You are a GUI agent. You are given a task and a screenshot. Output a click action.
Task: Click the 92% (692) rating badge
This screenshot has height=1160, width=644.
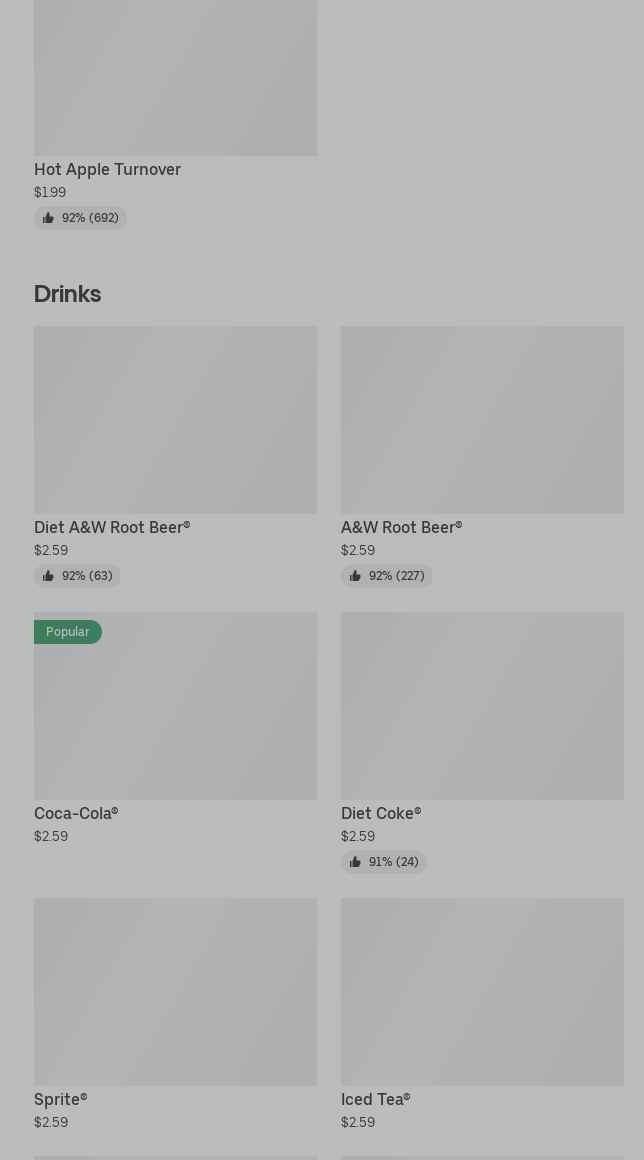coord(81,218)
